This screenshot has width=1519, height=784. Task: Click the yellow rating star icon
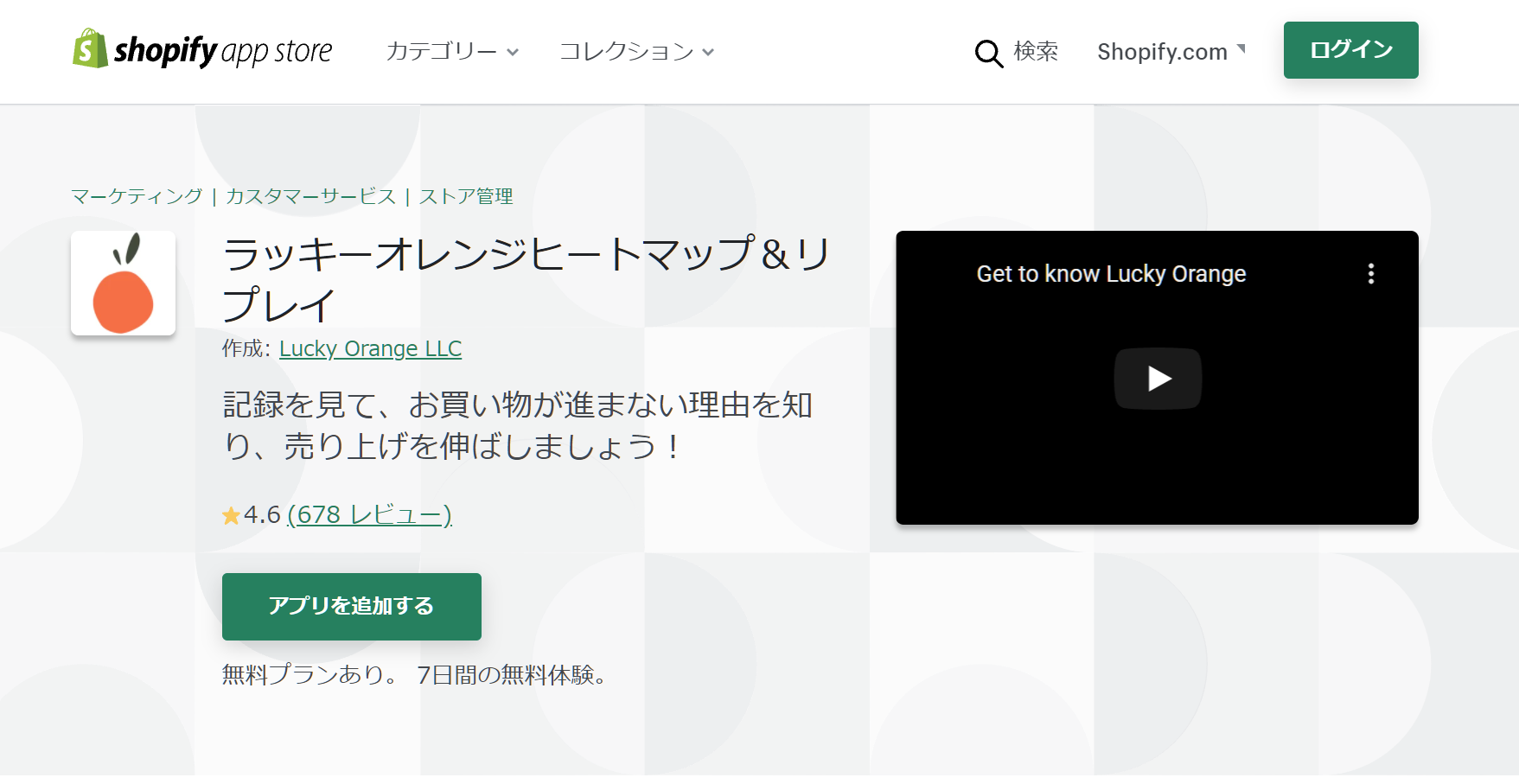pos(231,516)
